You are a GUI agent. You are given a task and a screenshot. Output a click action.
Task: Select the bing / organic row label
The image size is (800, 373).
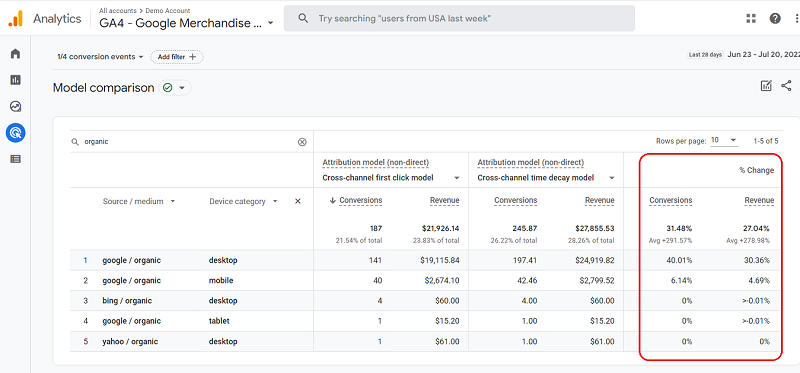click(x=127, y=301)
